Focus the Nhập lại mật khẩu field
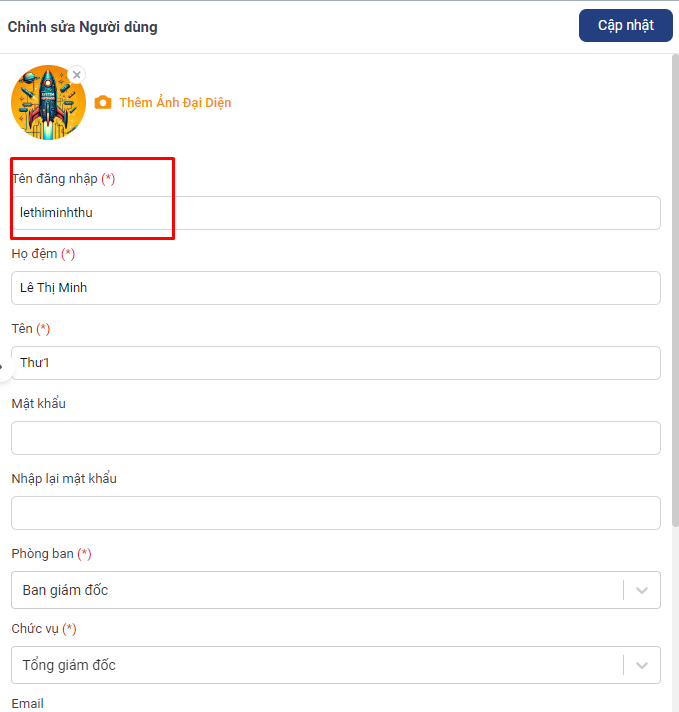 [x=335, y=513]
